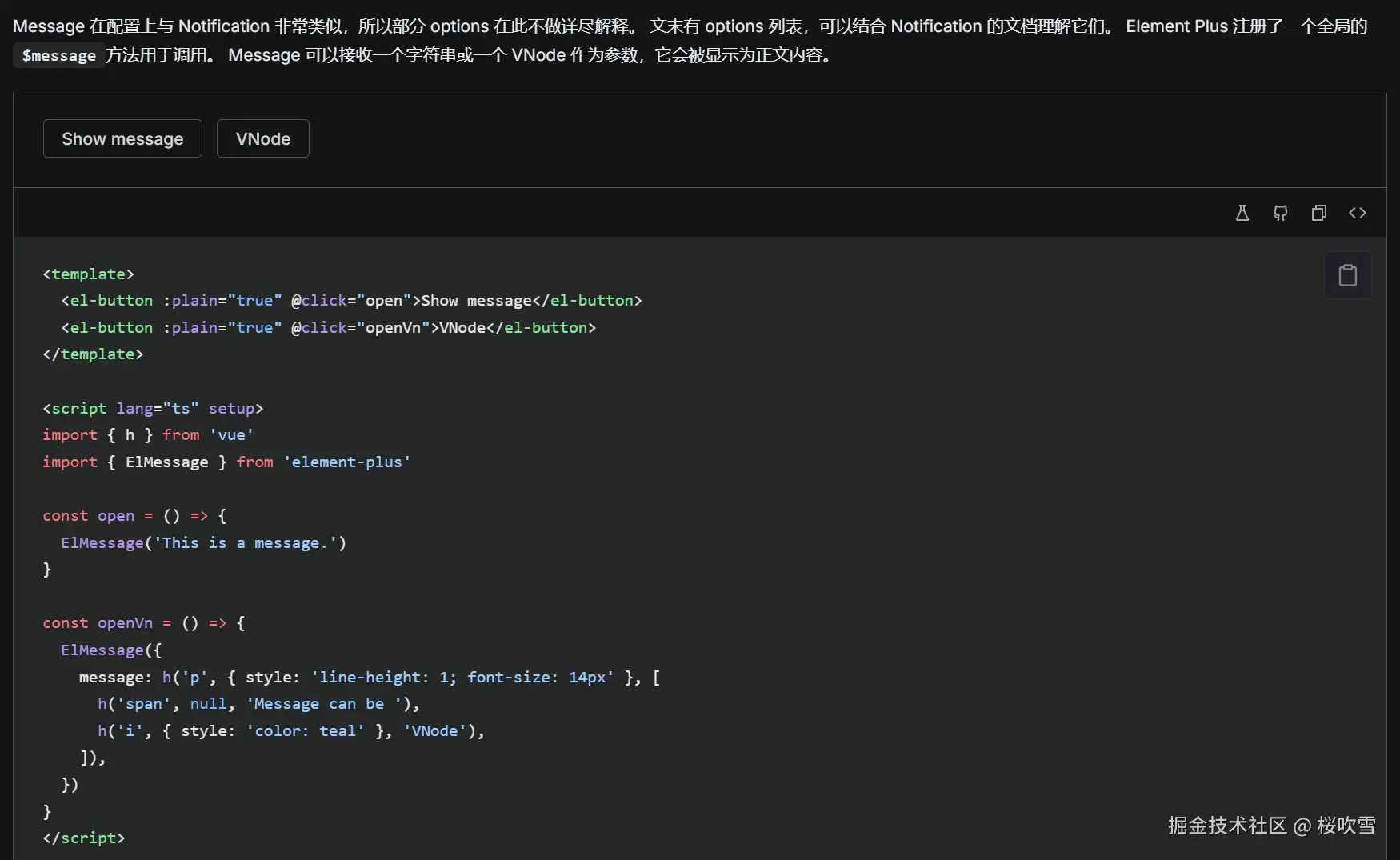
Task: Click the opening <template> line in the code
Action: click(x=89, y=274)
